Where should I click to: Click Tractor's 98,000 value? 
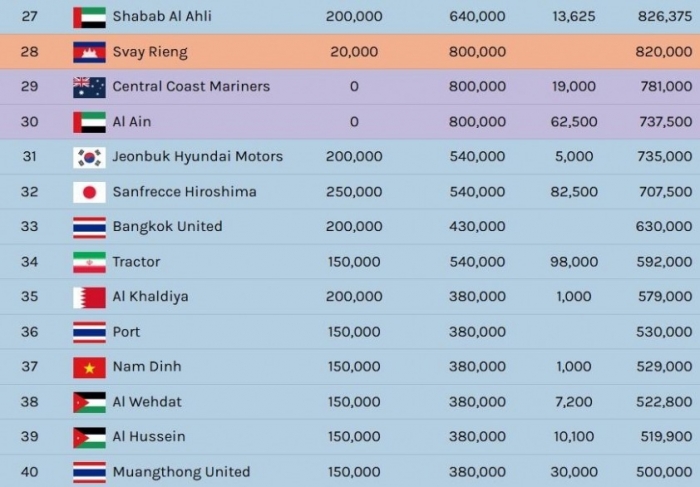click(x=574, y=262)
